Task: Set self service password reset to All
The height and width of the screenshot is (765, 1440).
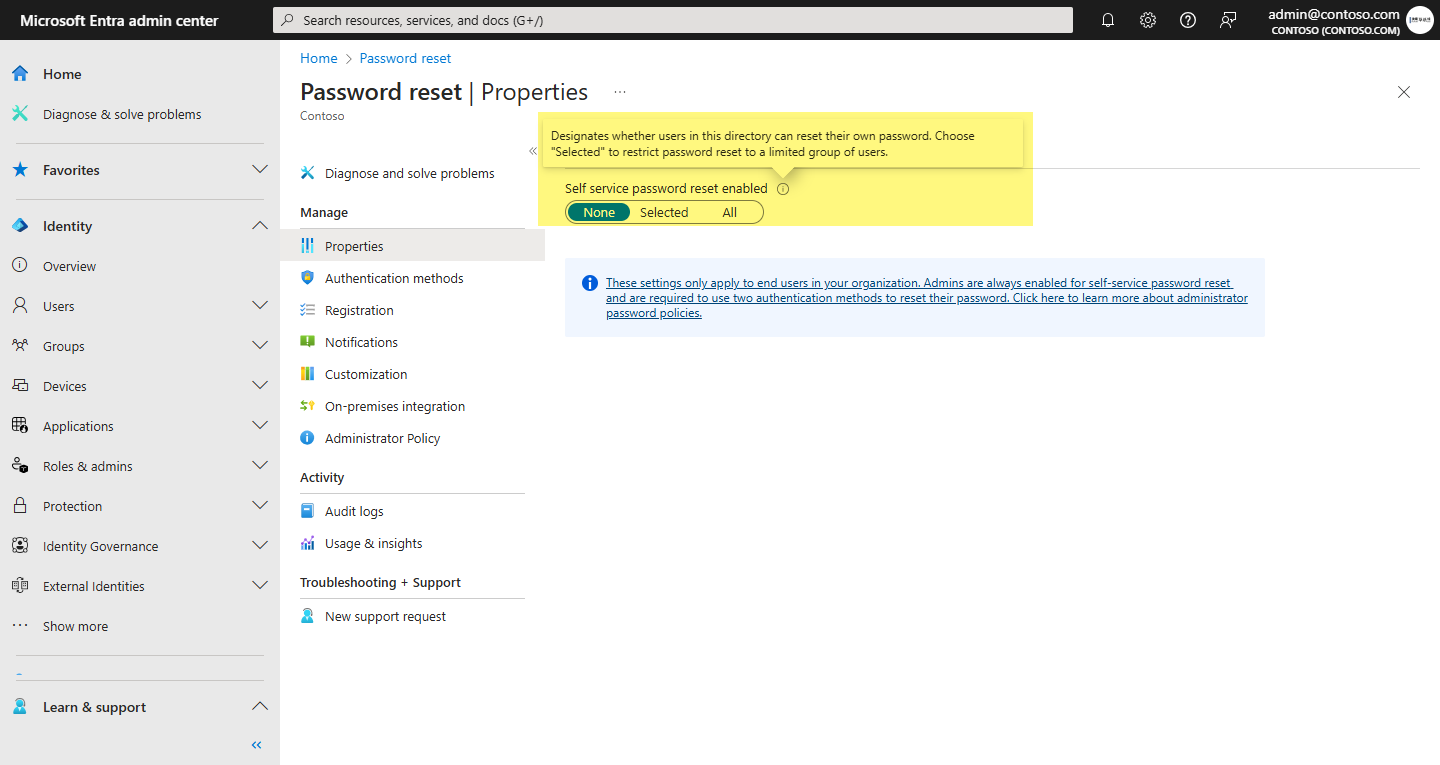Action: coord(730,212)
